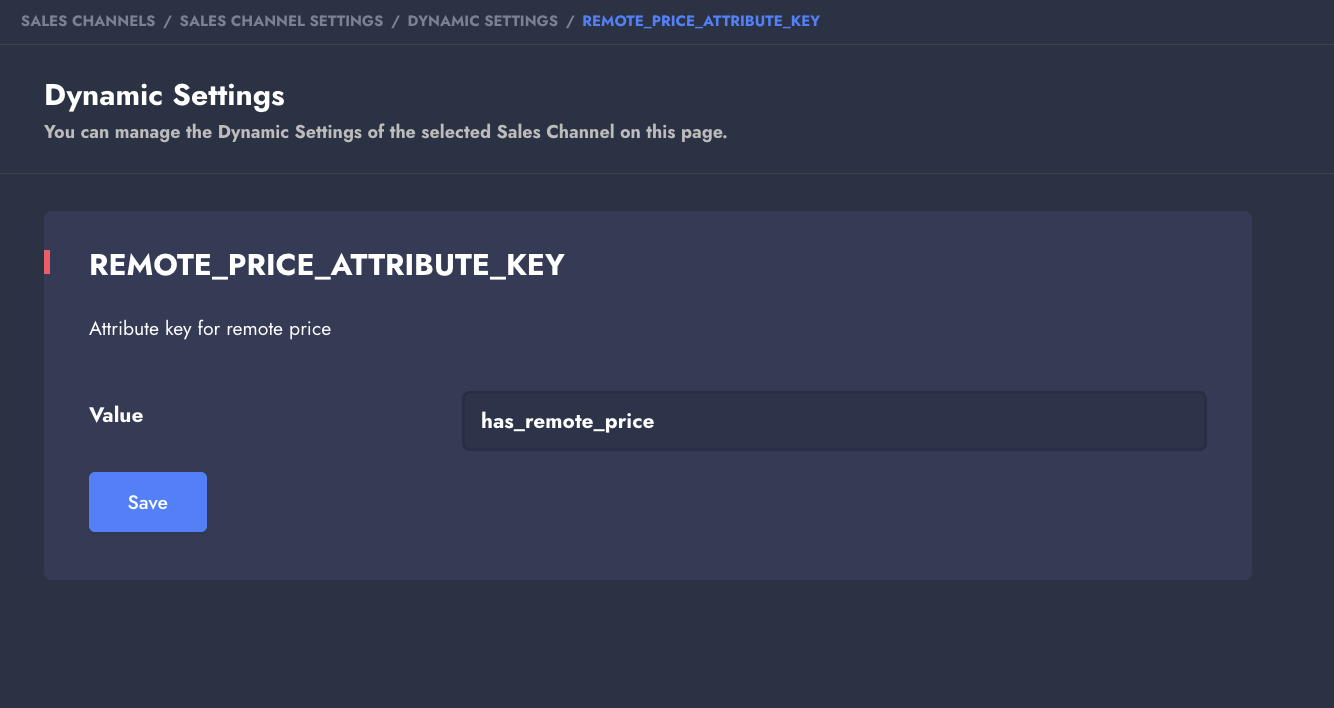This screenshot has height=708, width=1334.
Task: Click the REMOTE_PRICE_ATTRIBUTE_KEY card heading
Action: pyautogui.click(x=327, y=265)
